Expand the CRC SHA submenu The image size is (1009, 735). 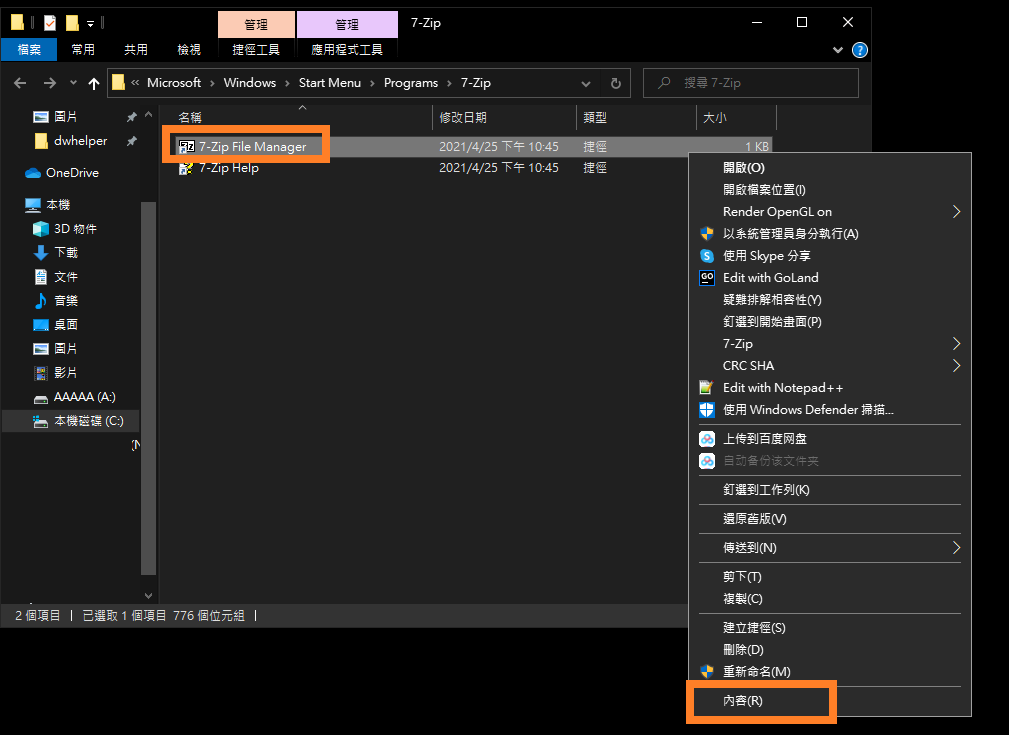829,366
